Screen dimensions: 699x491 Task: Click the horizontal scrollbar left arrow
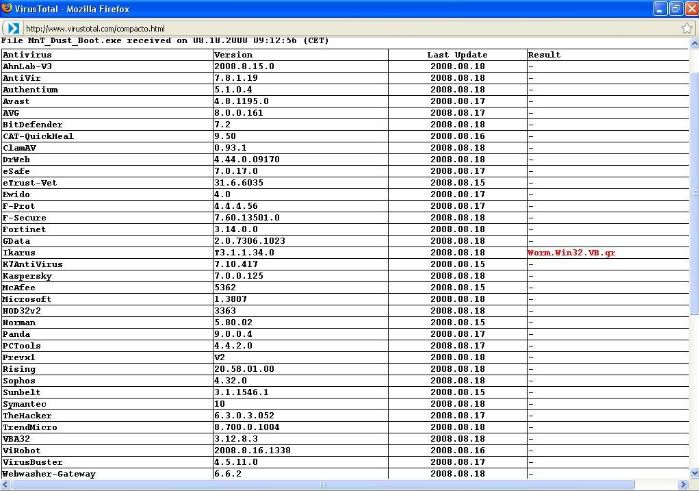tap(4, 484)
